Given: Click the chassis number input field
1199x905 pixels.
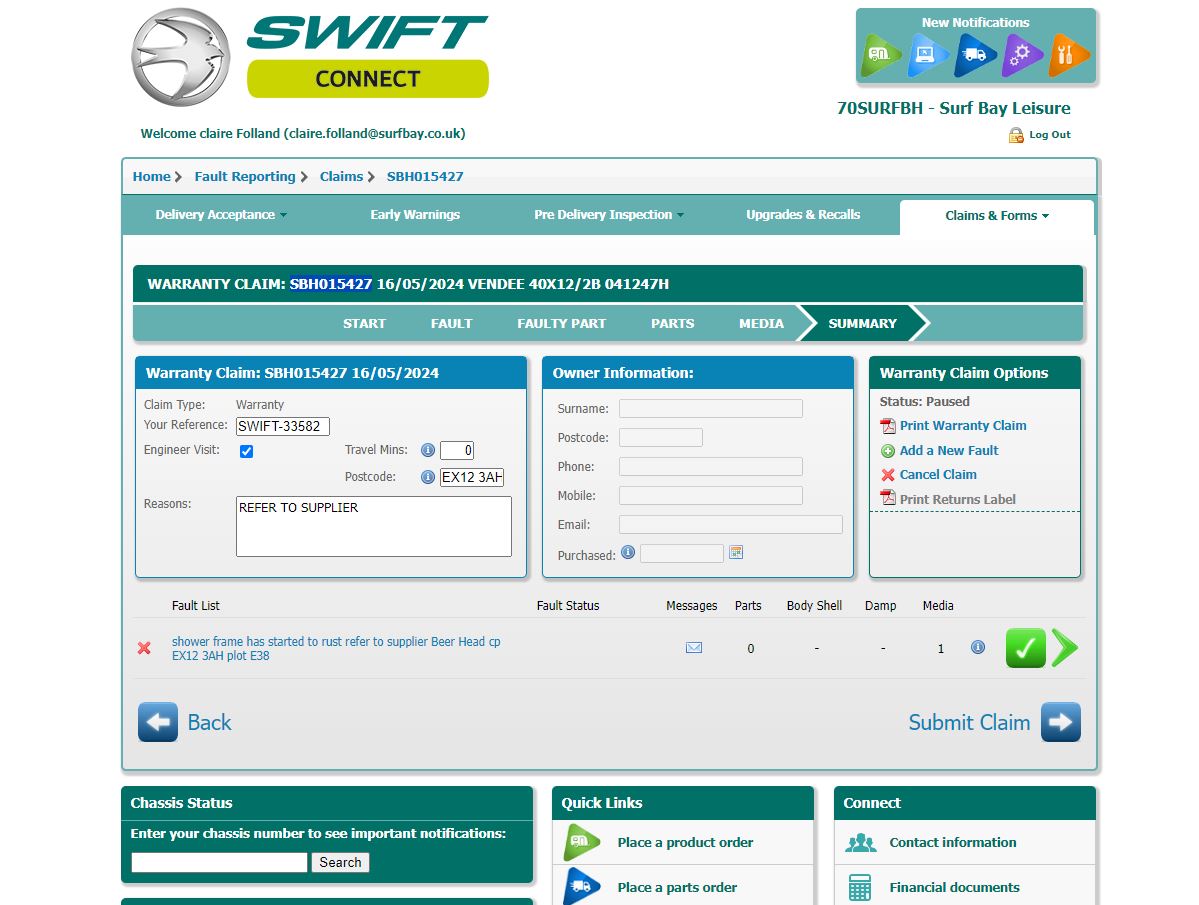Looking at the screenshot, I should (x=219, y=862).
